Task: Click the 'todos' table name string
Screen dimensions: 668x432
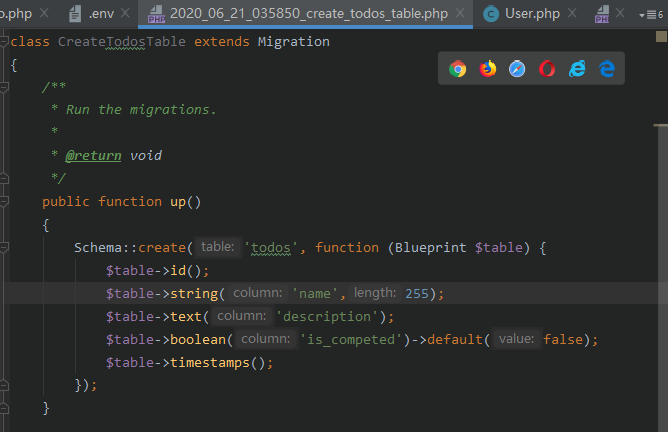Action: 271,248
